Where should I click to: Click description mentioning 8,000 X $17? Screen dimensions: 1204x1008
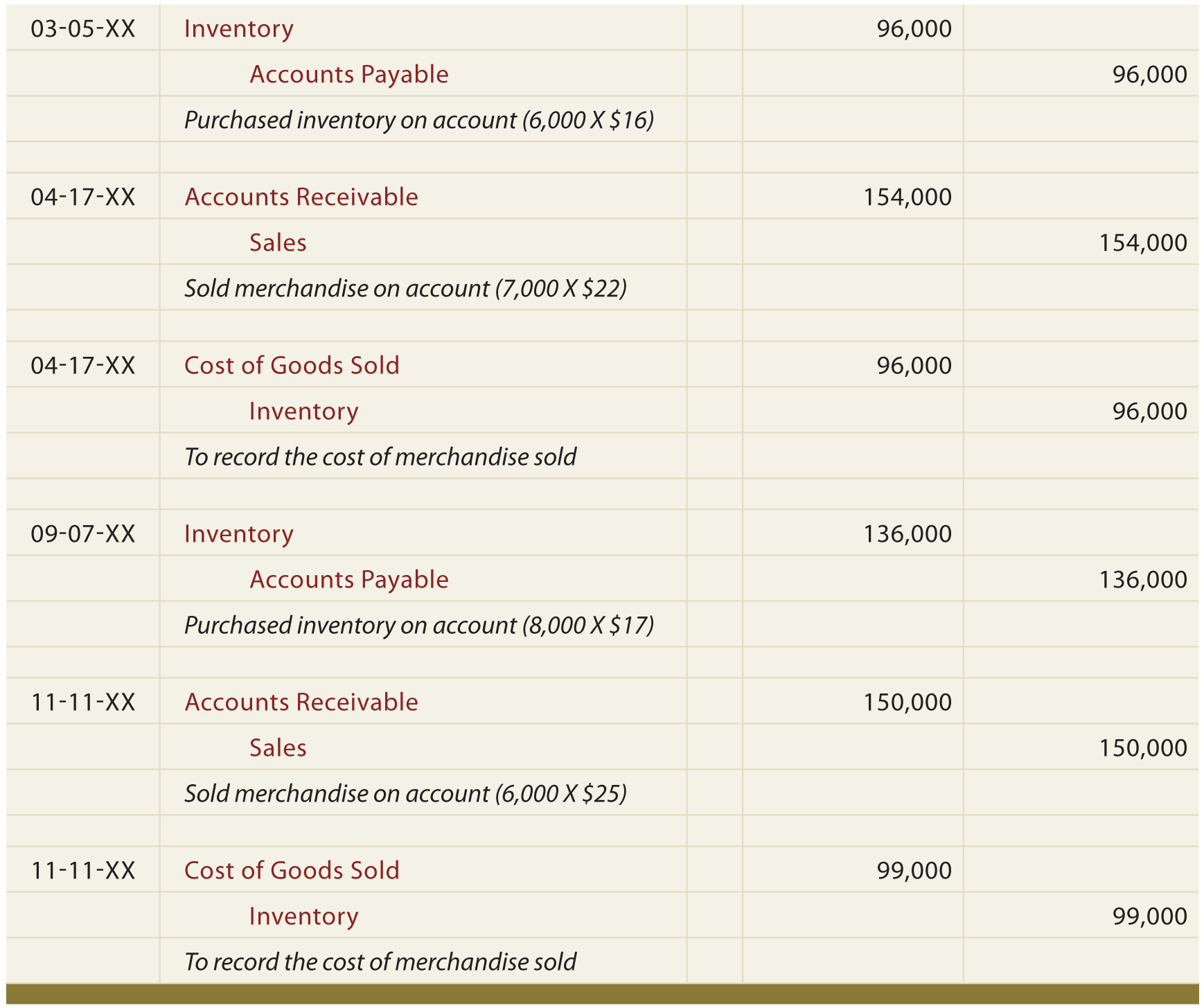(x=419, y=626)
